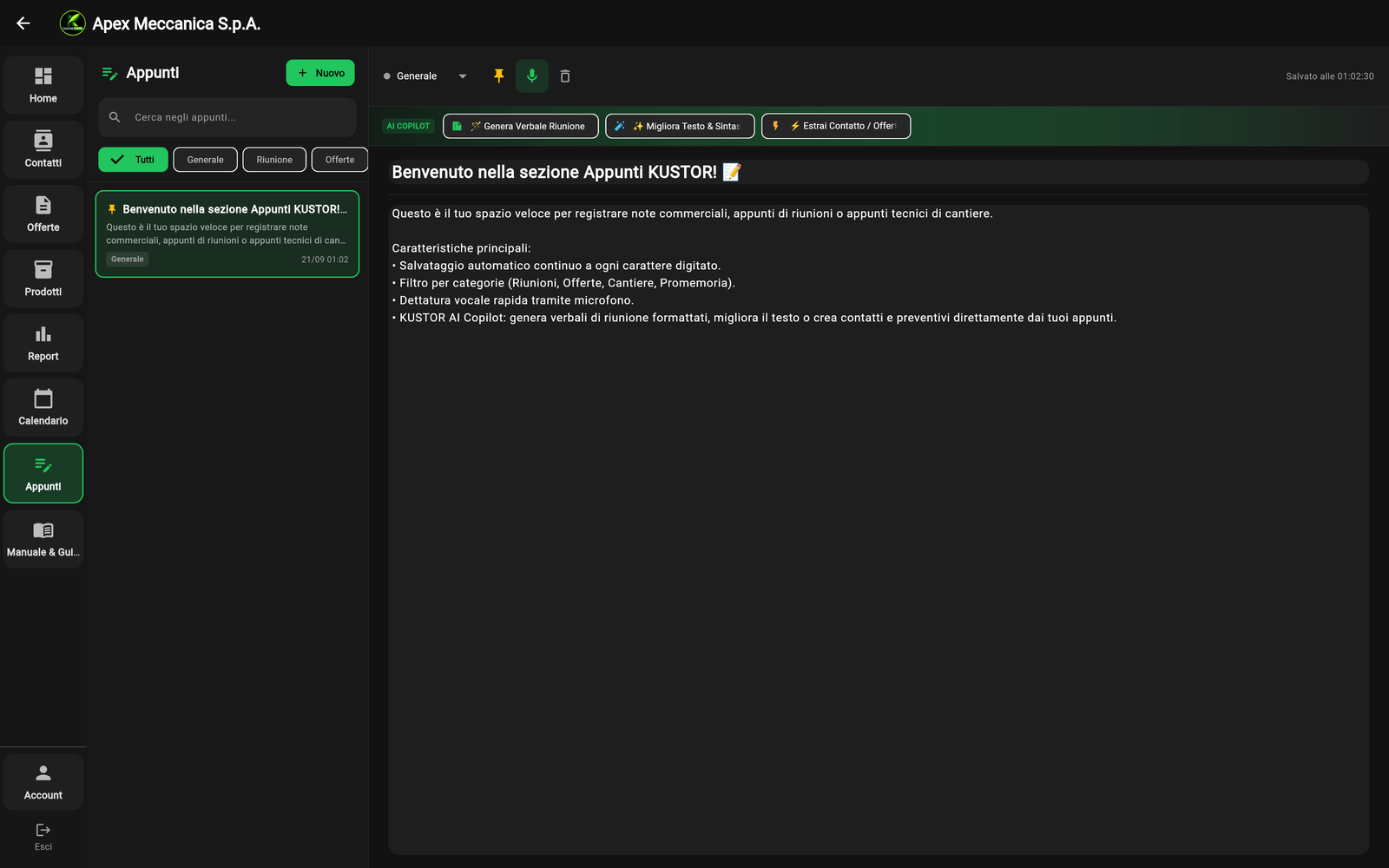Image resolution: width=1389 pixels, height=868 pixels.
Task: Go back using the top-left arrow
Action: [23, 23]
